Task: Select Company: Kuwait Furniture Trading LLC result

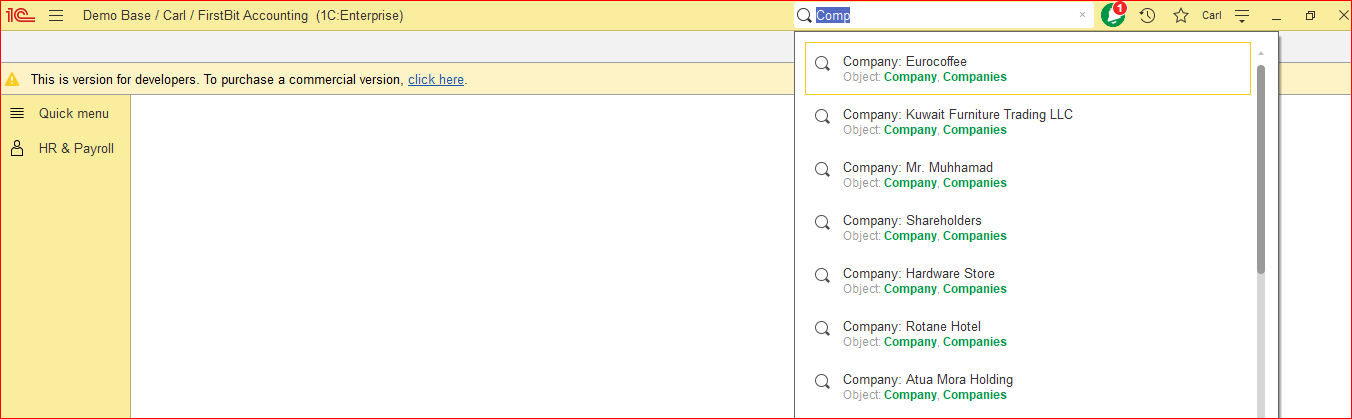Action: click(x=1028, y=122)
